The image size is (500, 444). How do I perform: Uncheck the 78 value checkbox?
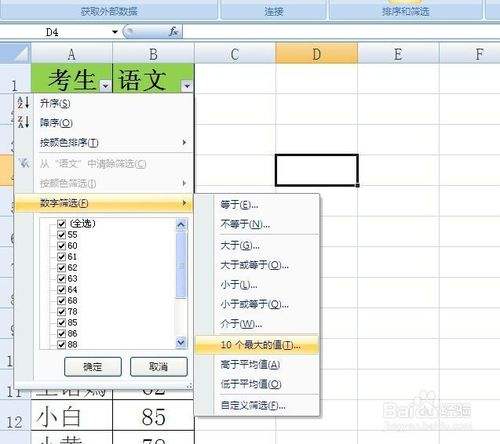tap(61, 312)
